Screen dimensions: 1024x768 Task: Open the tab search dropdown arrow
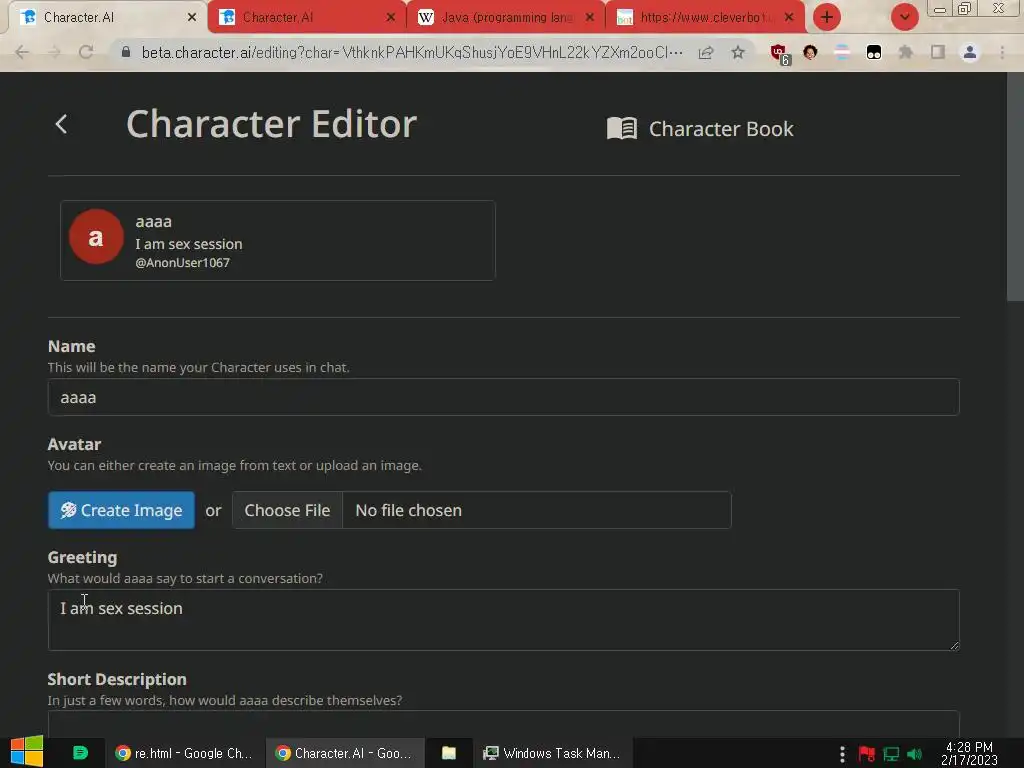pyautogui.click(x=904, y=17)
